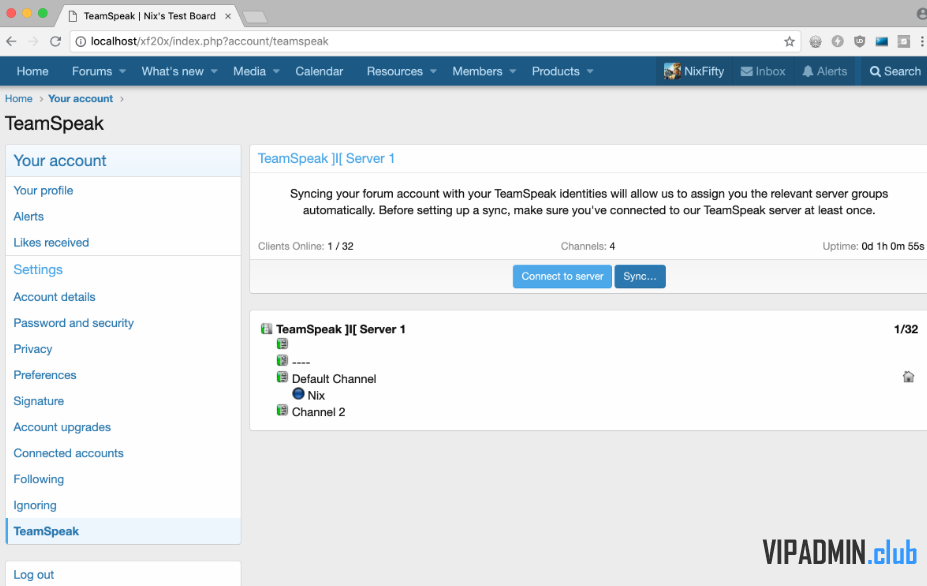Open the What's new navigation item
Viewport: 927px width, 586px height.
(173, 72)
